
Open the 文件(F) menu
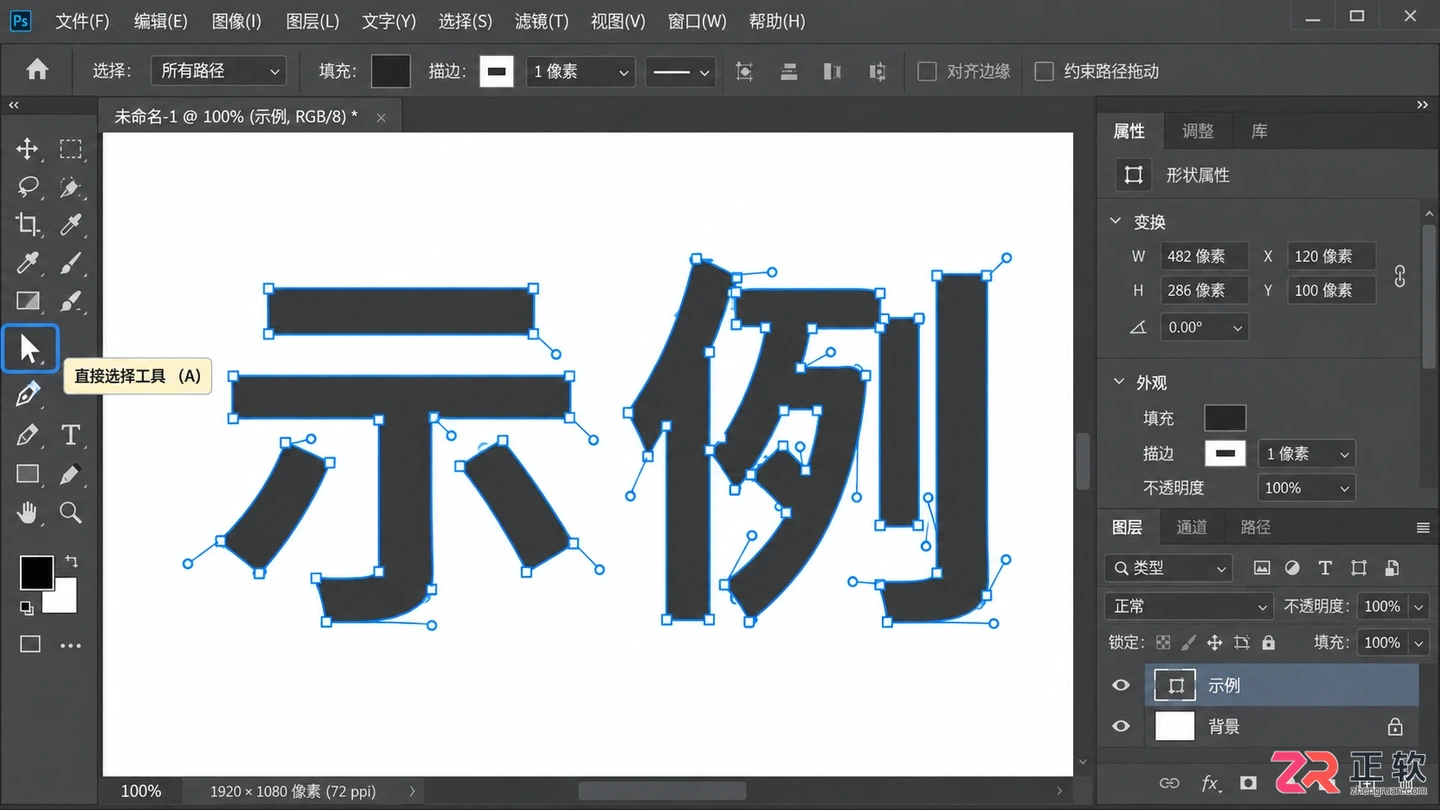(82, 21)
